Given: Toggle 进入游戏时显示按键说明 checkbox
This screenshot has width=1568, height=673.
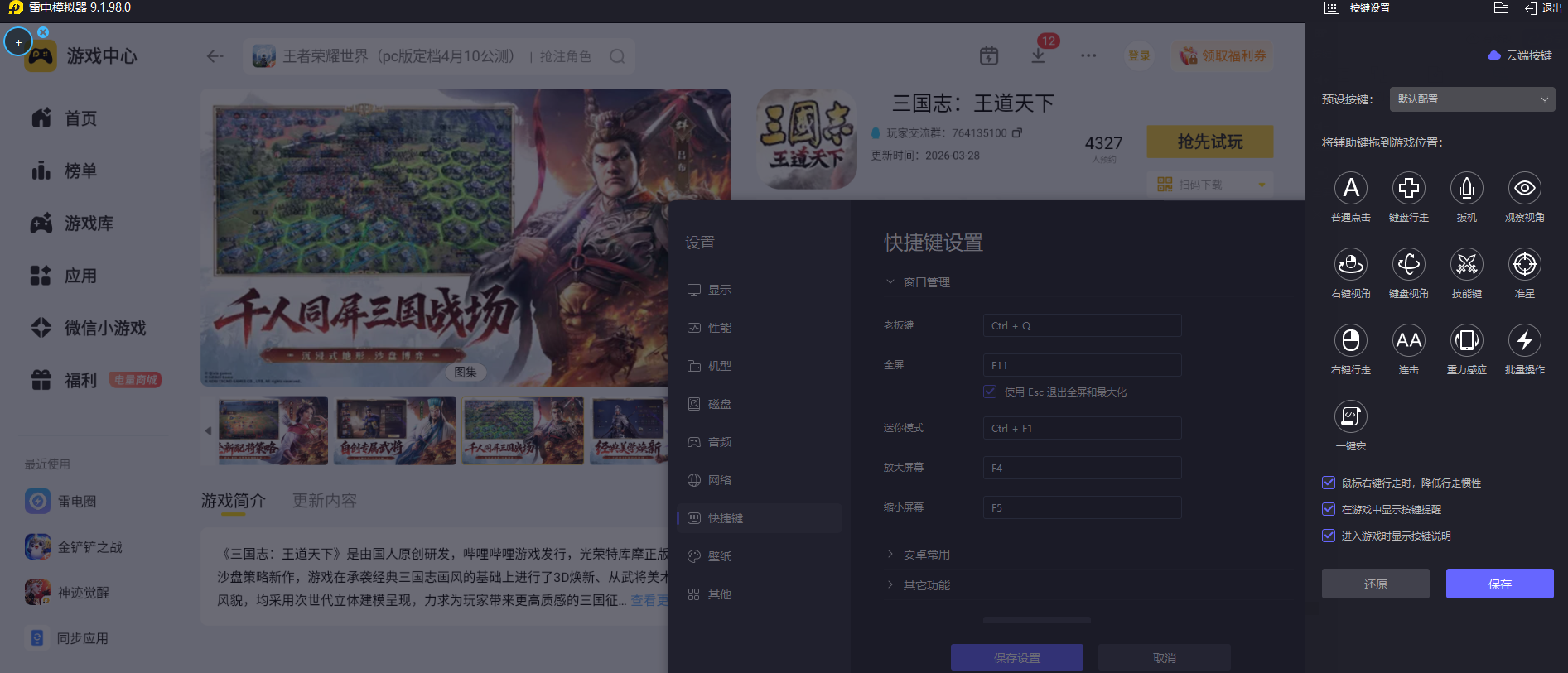Looking at the screenshot, I should (1329, 536).
